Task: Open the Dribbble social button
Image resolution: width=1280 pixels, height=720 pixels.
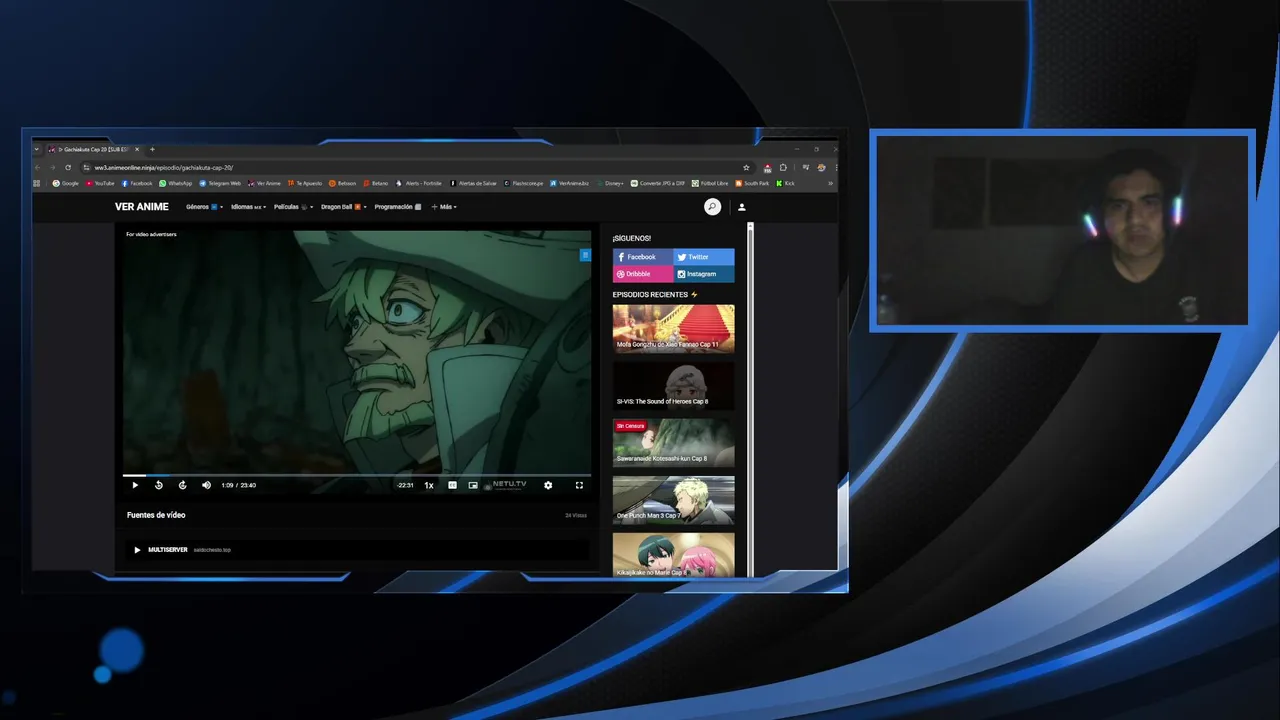Action: coord(643,274)
